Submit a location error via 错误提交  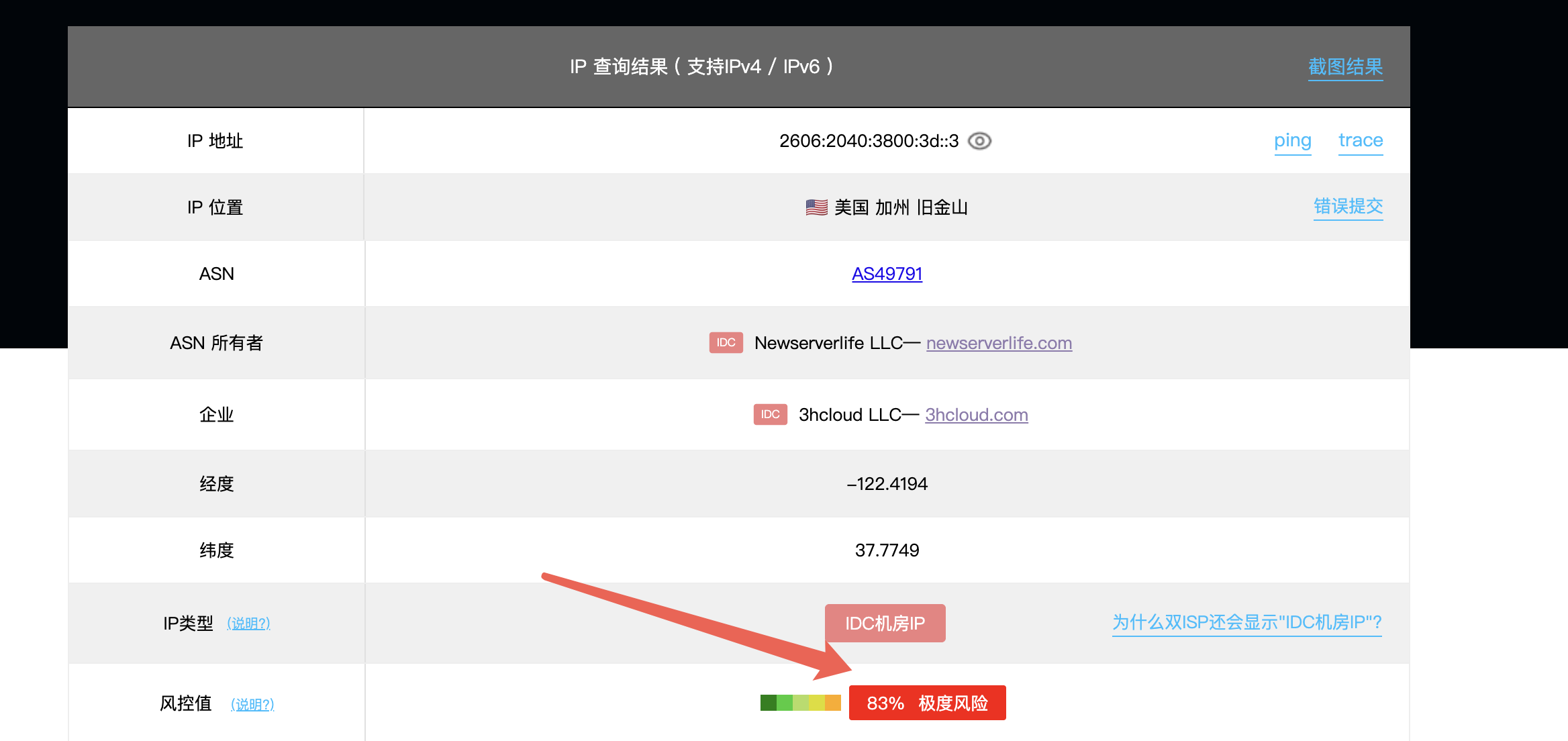coord(1348,207)
